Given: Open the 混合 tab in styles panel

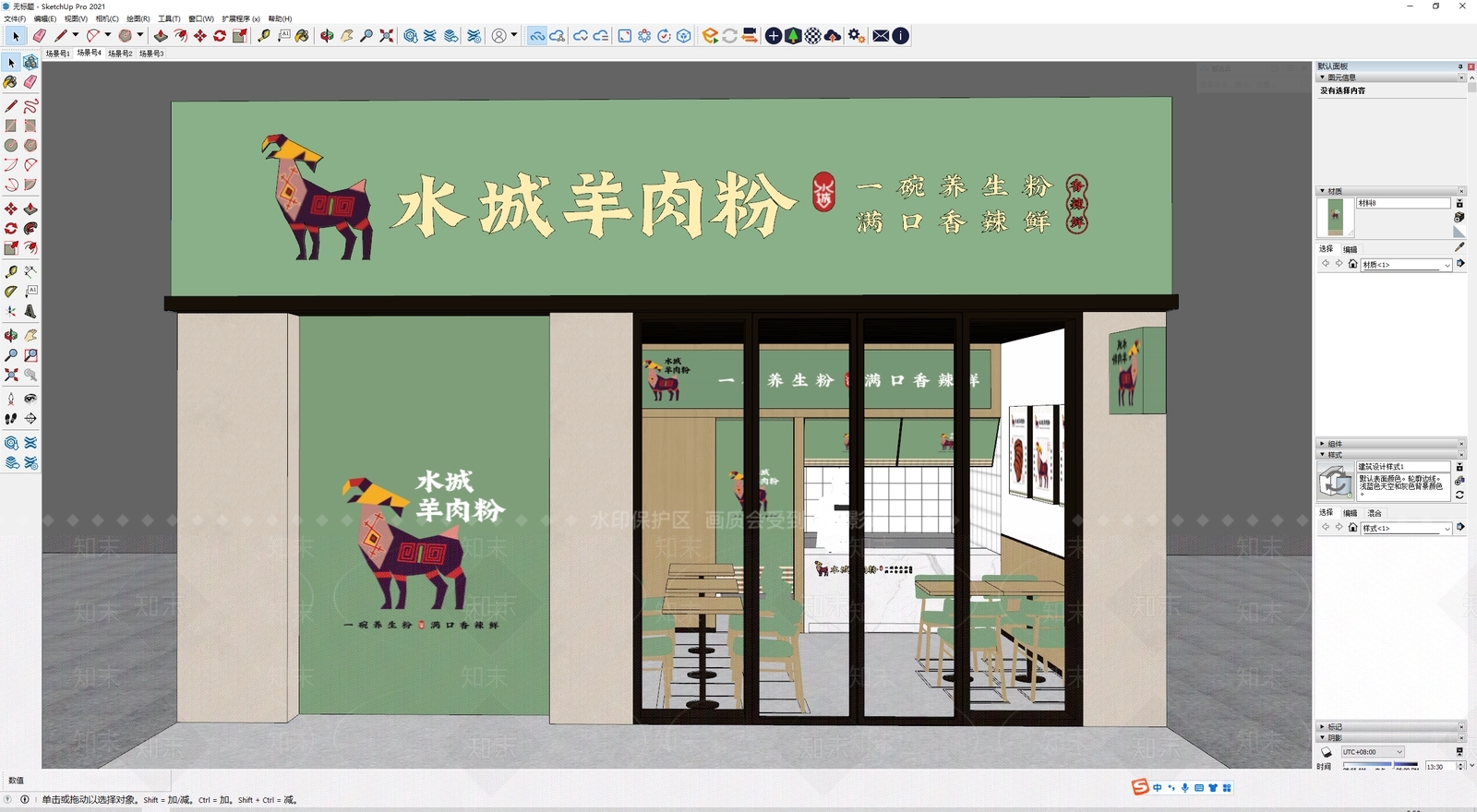Looking at the screenshot, I should [1375, 513].
